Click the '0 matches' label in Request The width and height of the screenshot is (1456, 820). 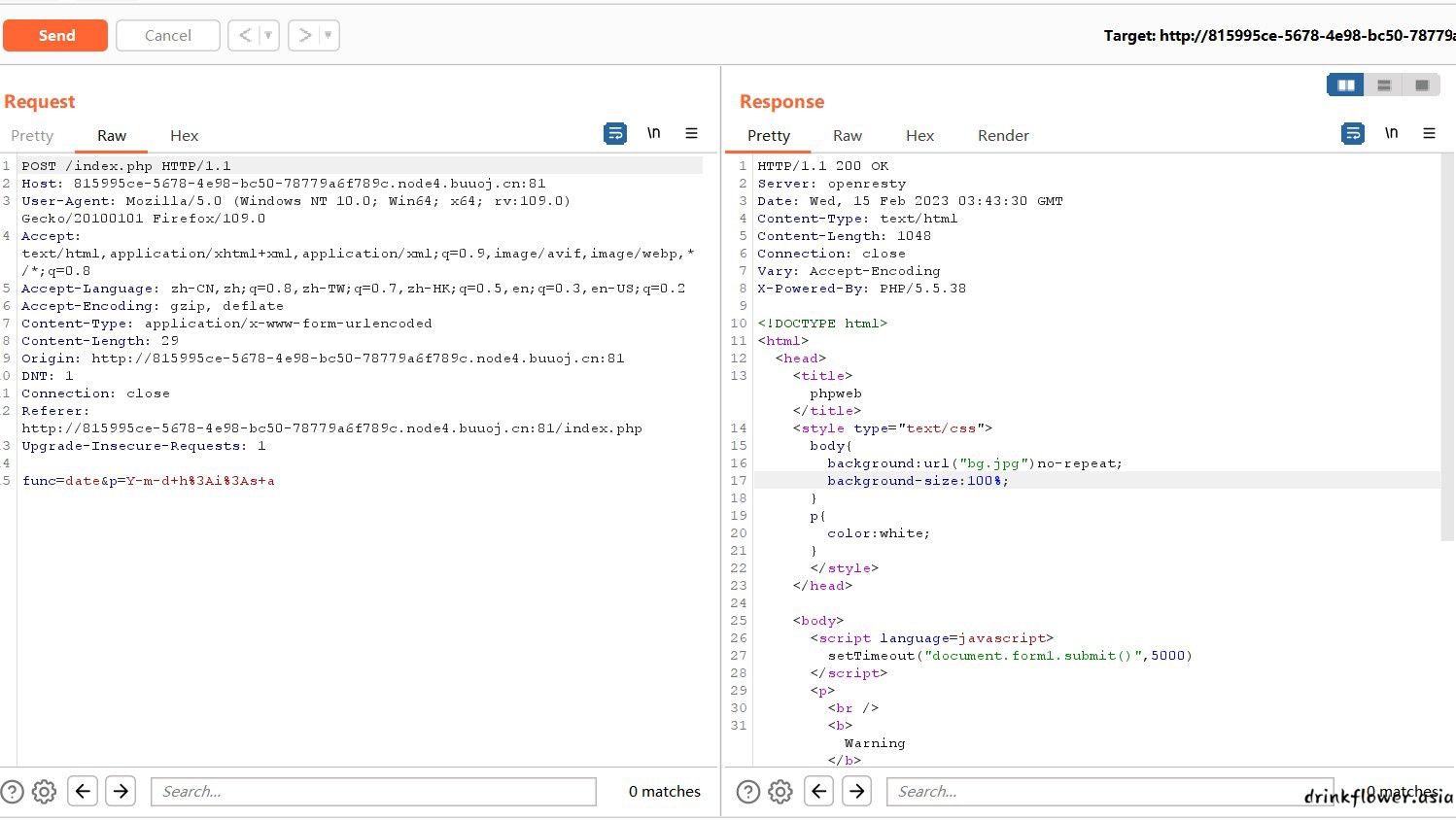click(665, 792)
